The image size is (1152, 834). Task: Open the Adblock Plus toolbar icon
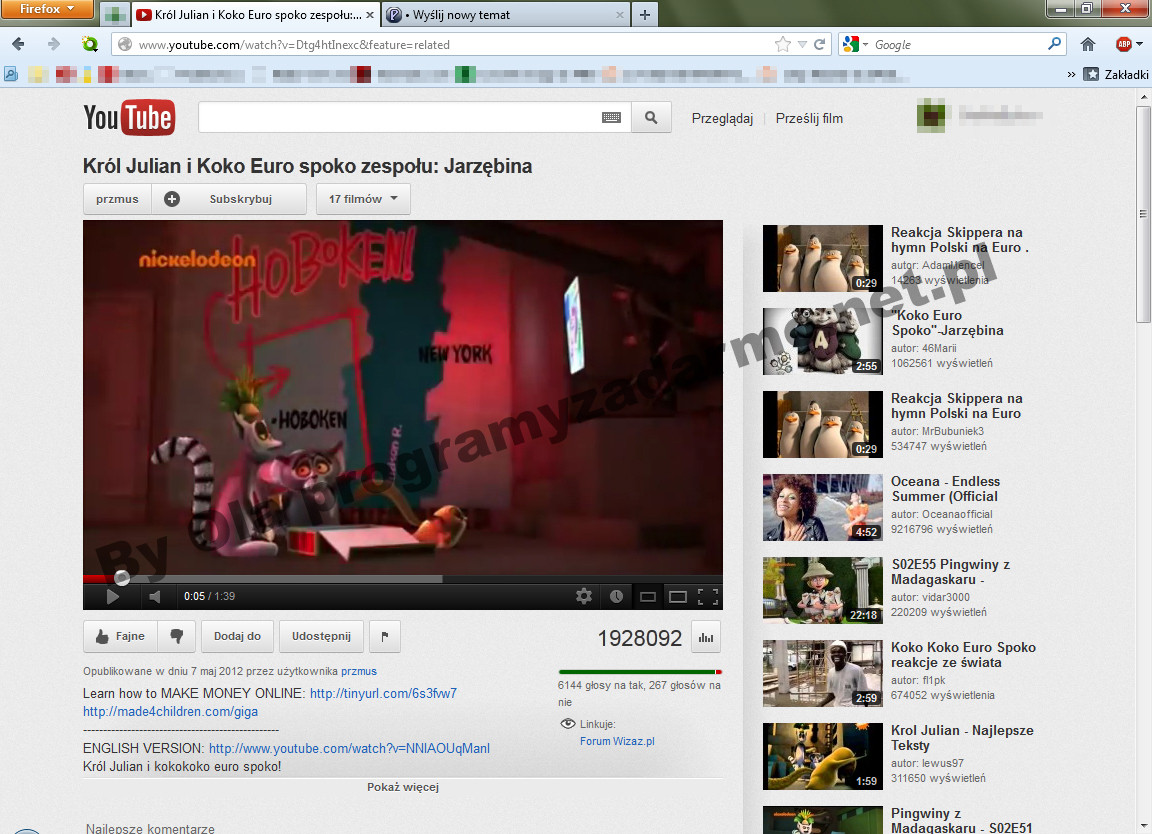(x=1123, y=45)
